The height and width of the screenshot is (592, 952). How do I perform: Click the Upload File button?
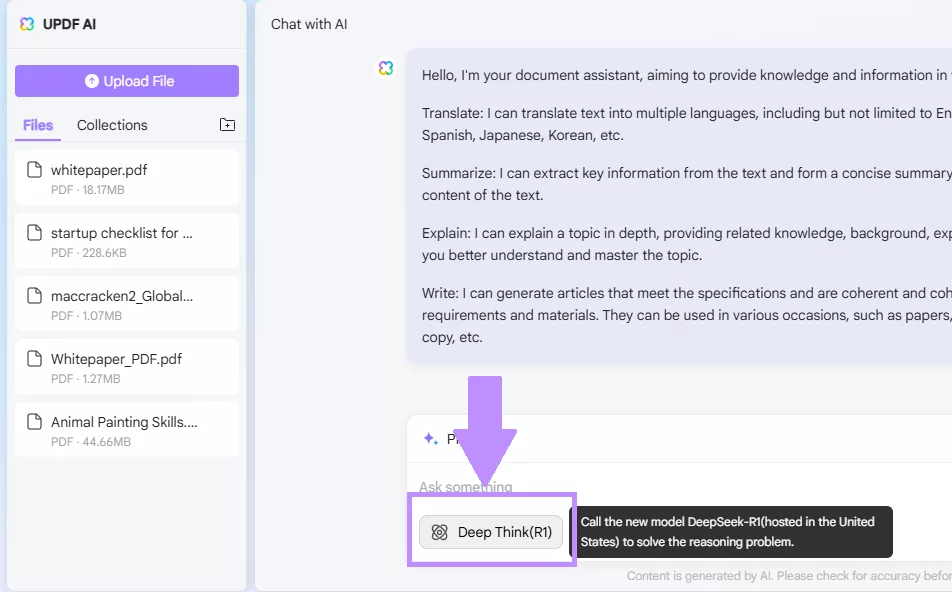click(127, 81)
